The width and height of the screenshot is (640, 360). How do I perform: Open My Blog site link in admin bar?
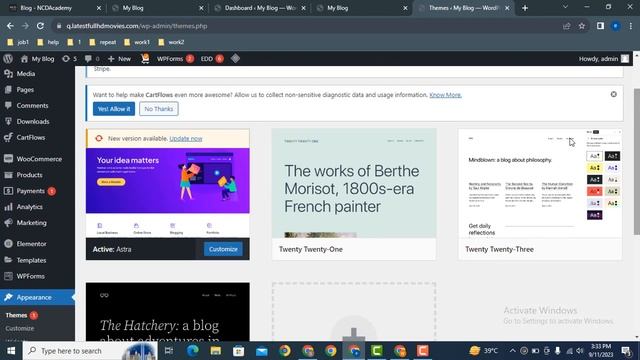pos(38,59)
